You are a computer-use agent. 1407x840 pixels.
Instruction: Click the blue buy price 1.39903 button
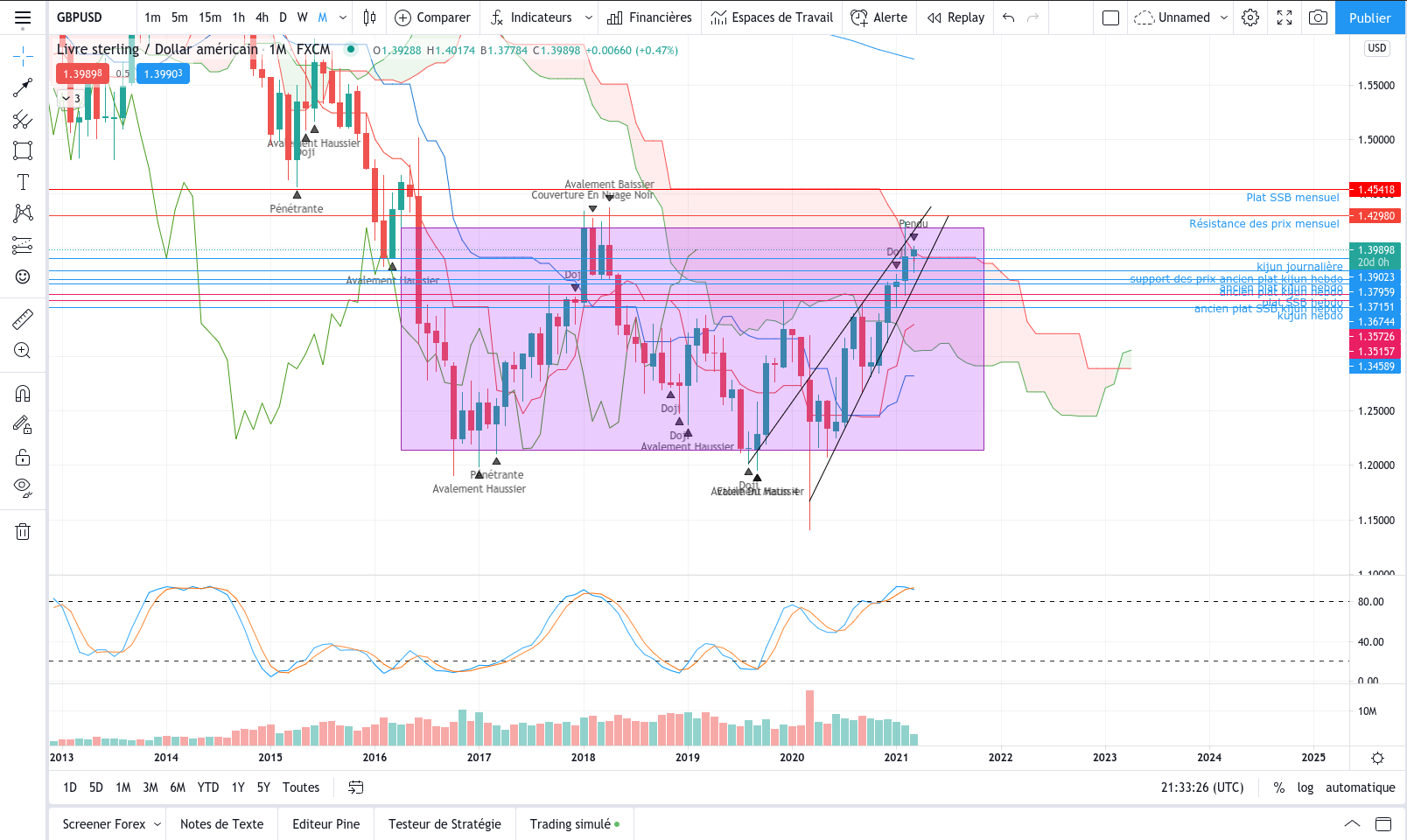pyautogui.click(x=164, y=73)
